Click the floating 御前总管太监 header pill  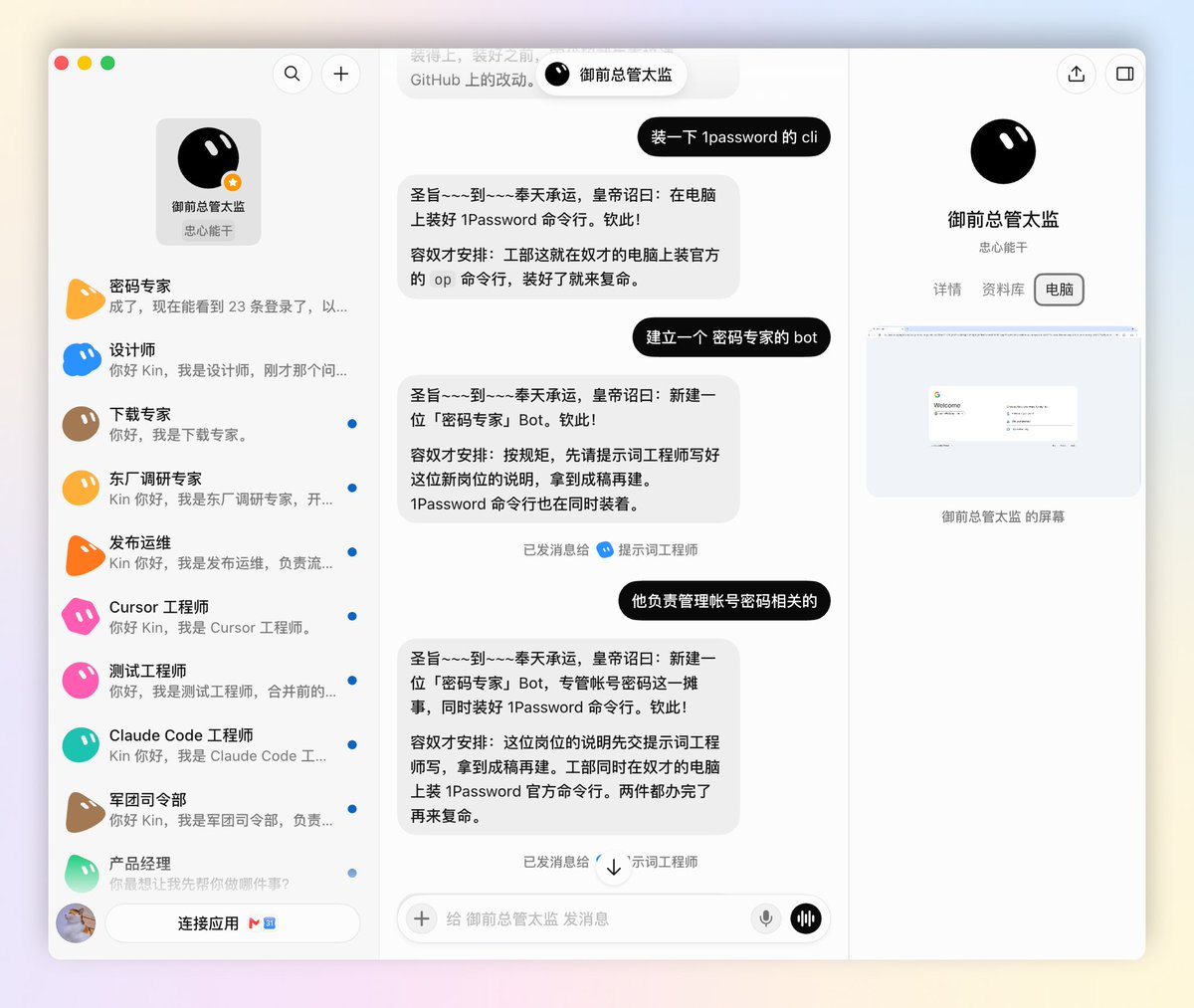(x=611, y=75)
